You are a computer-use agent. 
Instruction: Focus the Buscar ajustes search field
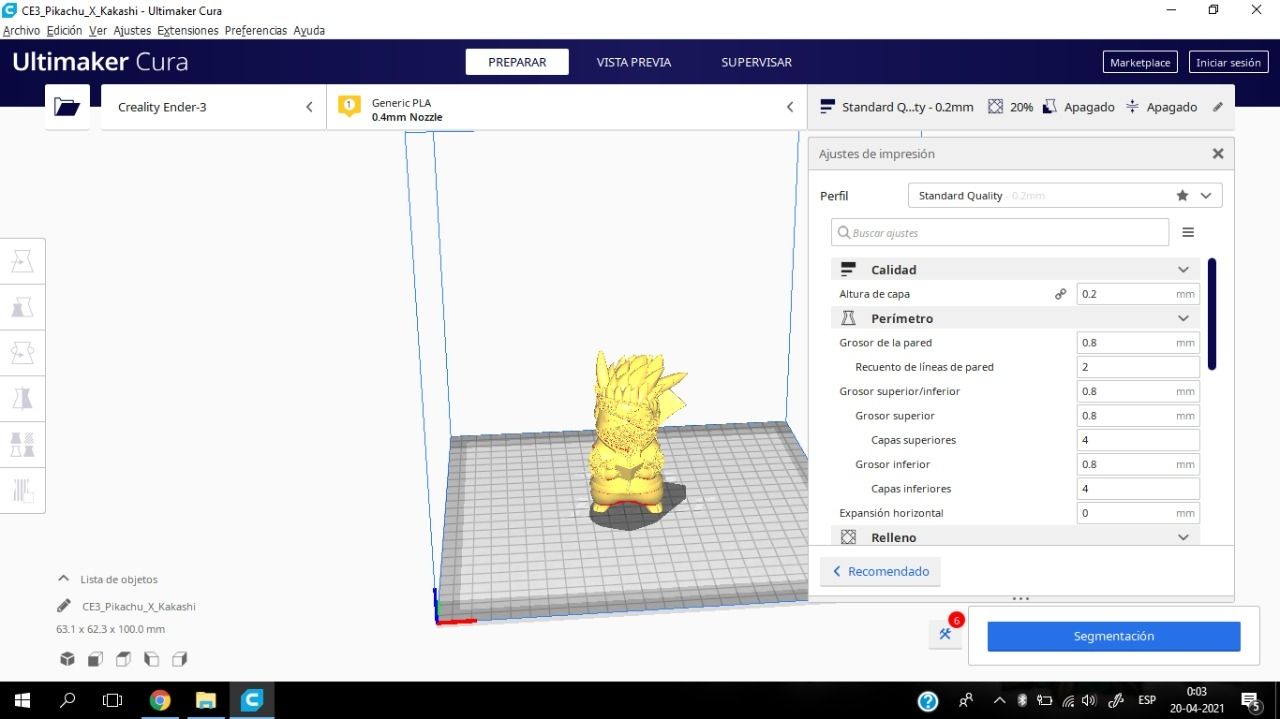pos(1000,232)
